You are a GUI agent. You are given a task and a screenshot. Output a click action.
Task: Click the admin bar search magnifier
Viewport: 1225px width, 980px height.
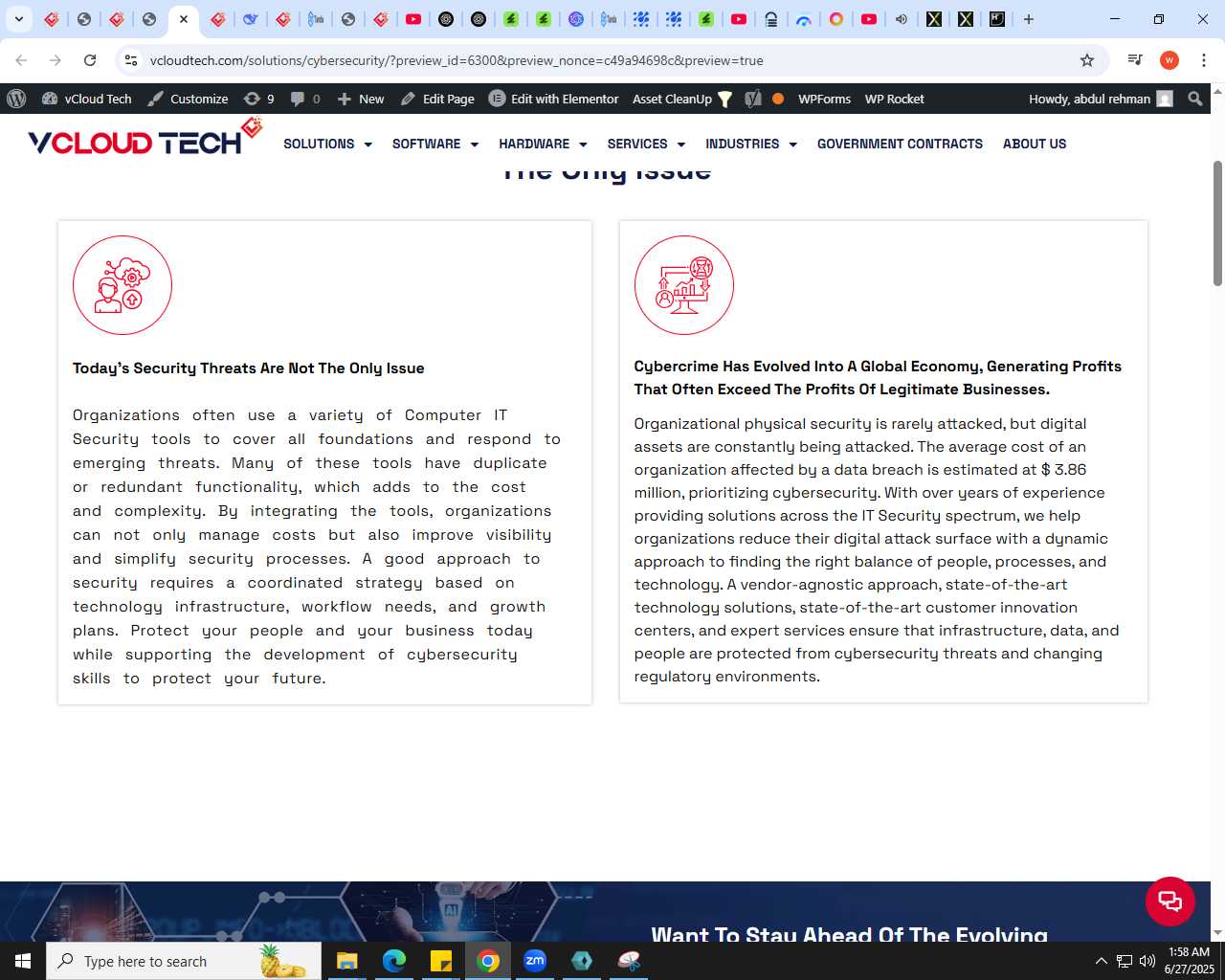[1194, 99]
